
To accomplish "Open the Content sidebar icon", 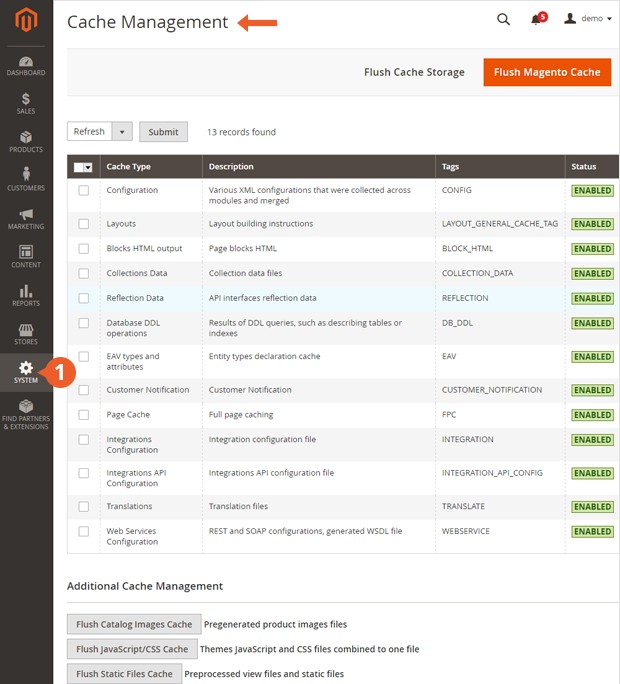I will (26, 256).
